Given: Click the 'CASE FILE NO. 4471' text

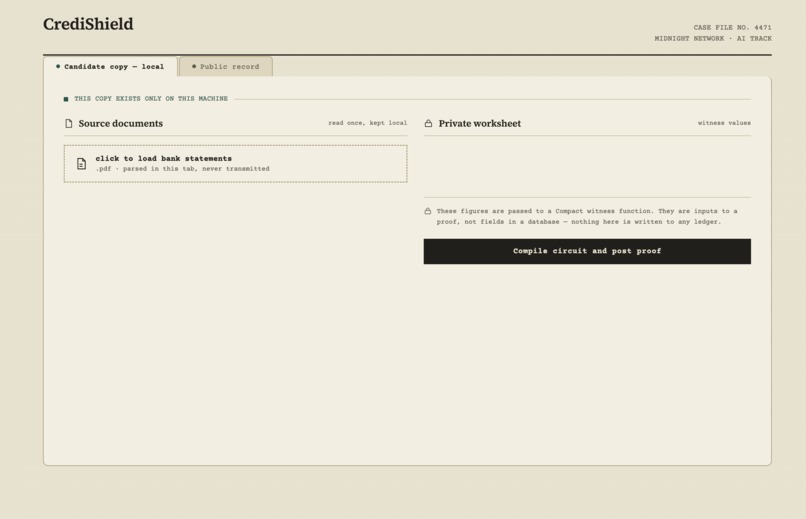Looking at the screenshot, I should [x=732, y=27].
